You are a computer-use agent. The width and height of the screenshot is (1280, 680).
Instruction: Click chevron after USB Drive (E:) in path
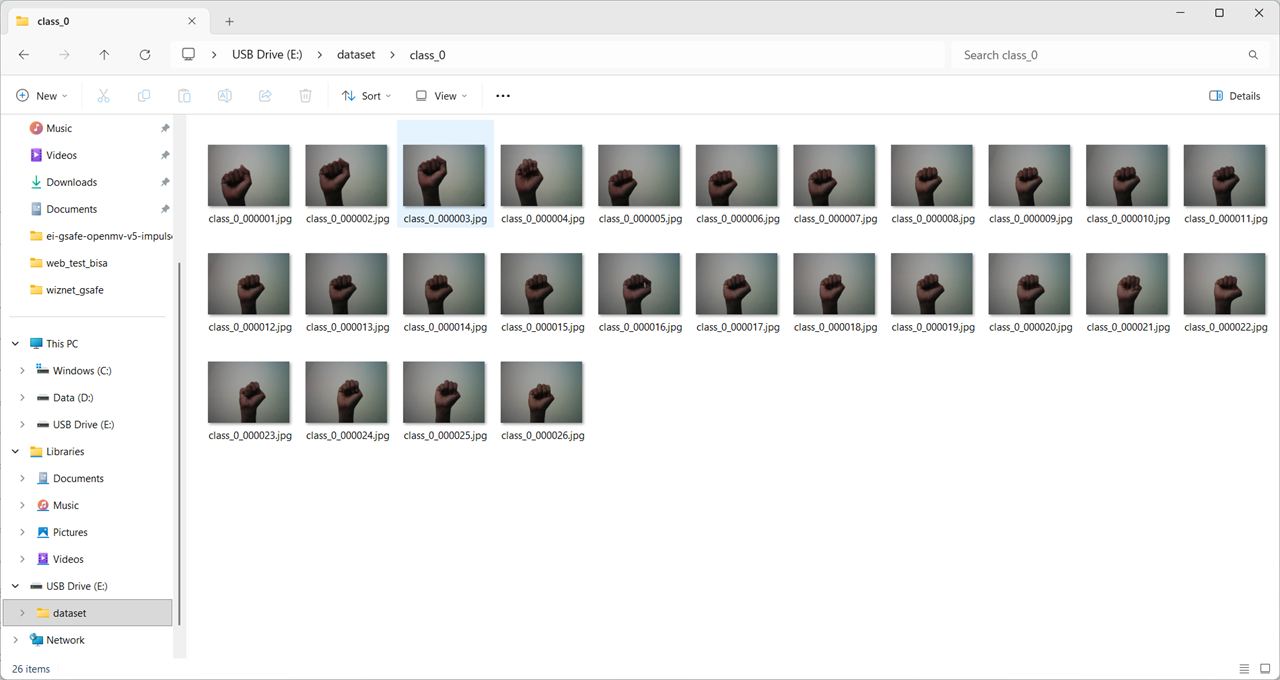click(320, 55)
